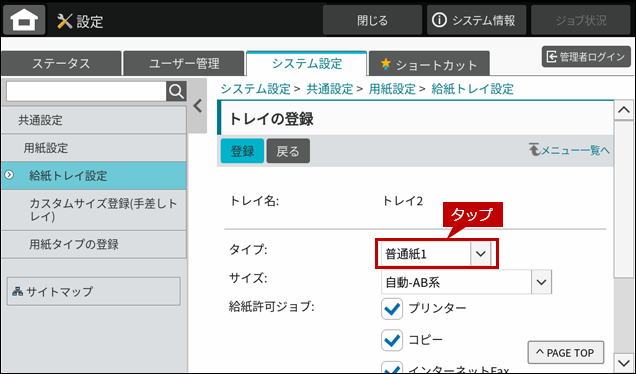Select 給紙トレイ設定 in the sidebar
The height and width of the screenshot is (374, 636).
[94, 176]
